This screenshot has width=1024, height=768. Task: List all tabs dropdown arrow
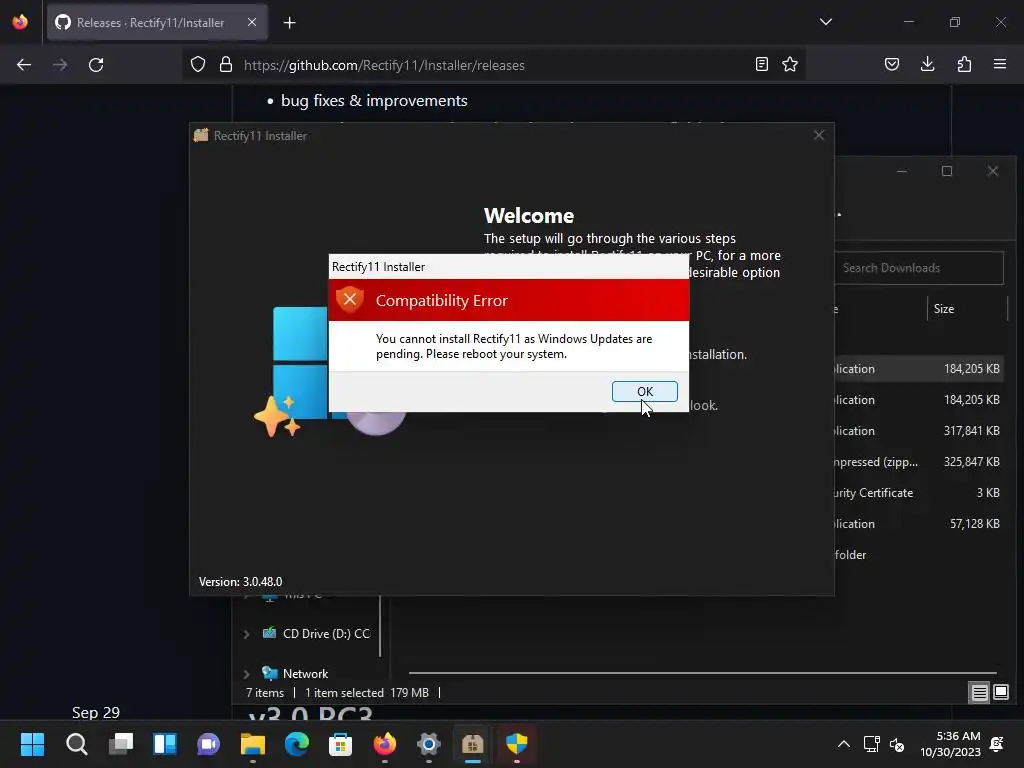pos(826,22)
